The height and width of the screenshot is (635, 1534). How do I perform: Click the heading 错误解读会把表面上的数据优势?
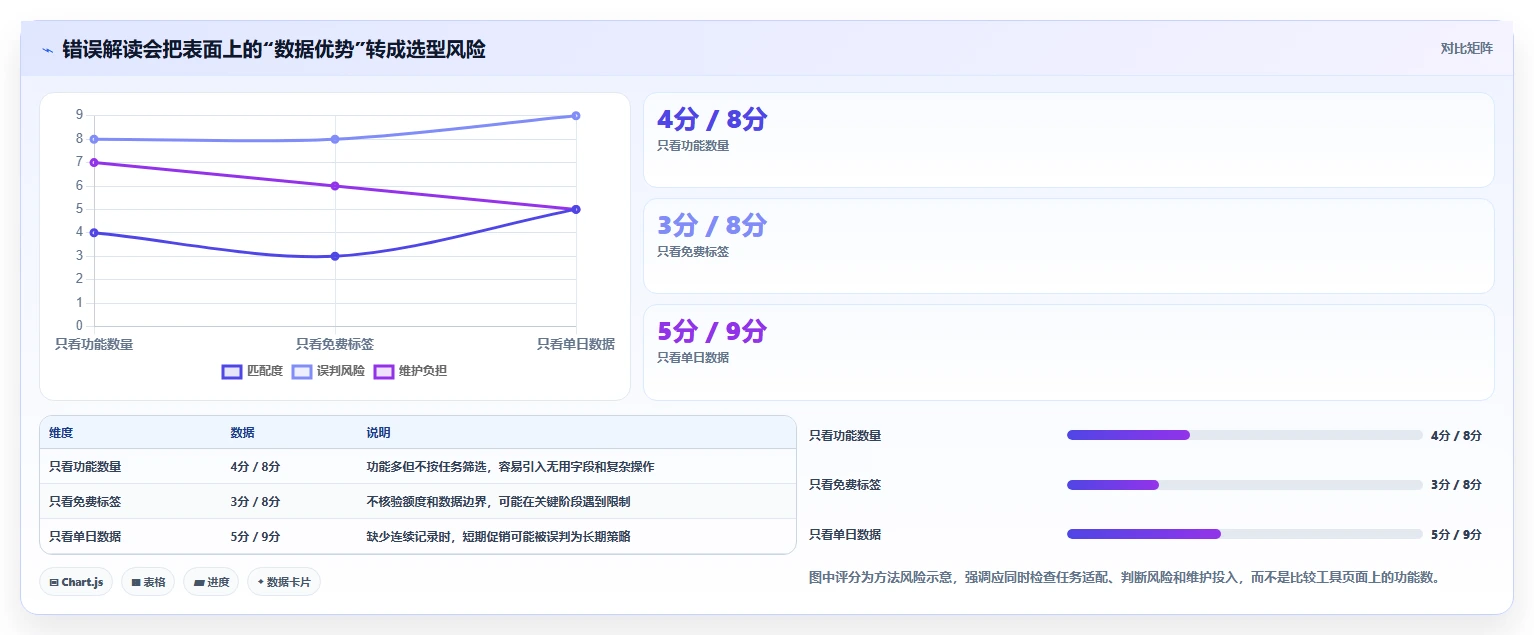pos(274,49)
